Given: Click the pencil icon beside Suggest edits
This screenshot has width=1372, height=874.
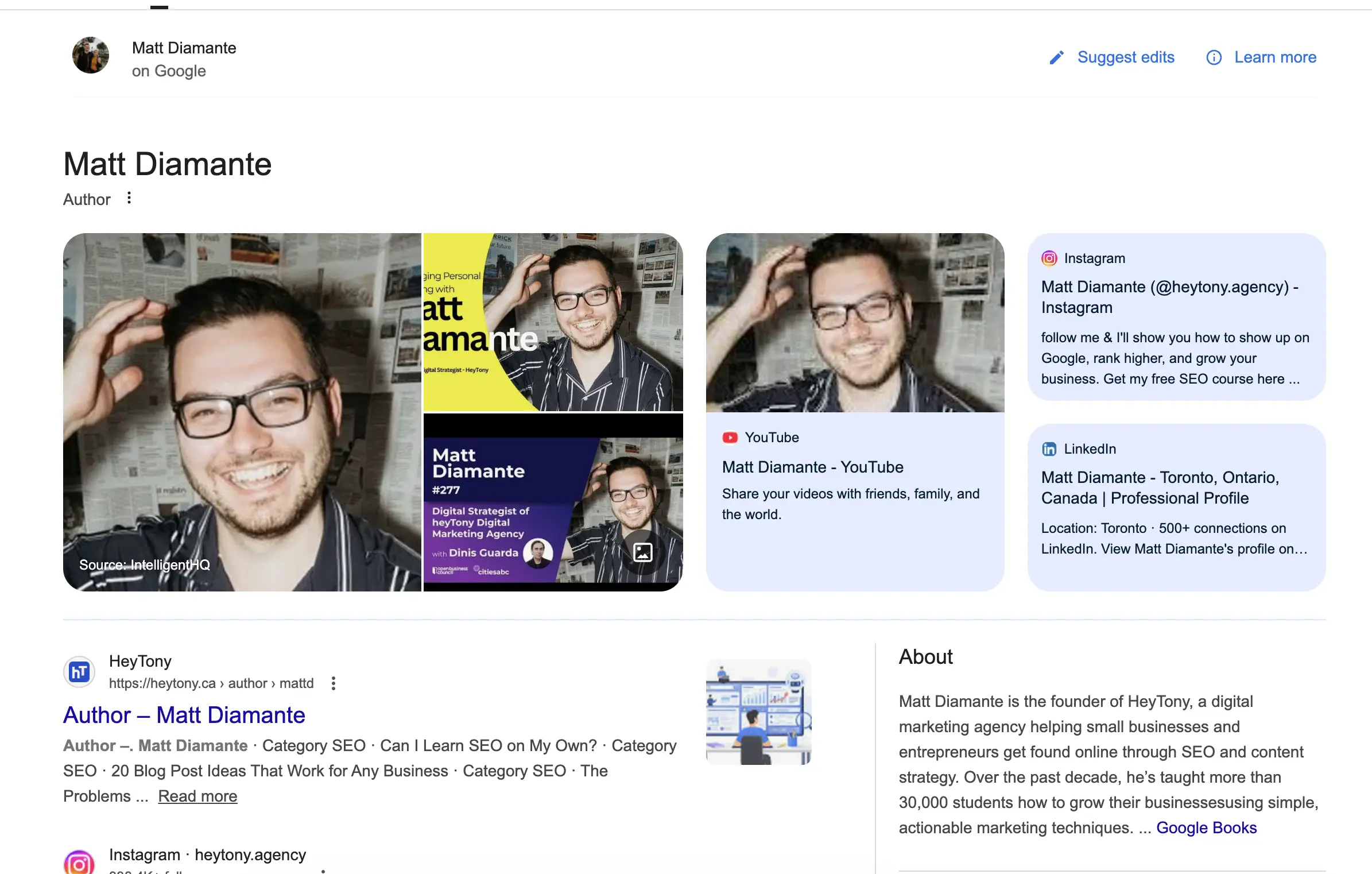Looking at the screenshot, I should pos(1056,57).
